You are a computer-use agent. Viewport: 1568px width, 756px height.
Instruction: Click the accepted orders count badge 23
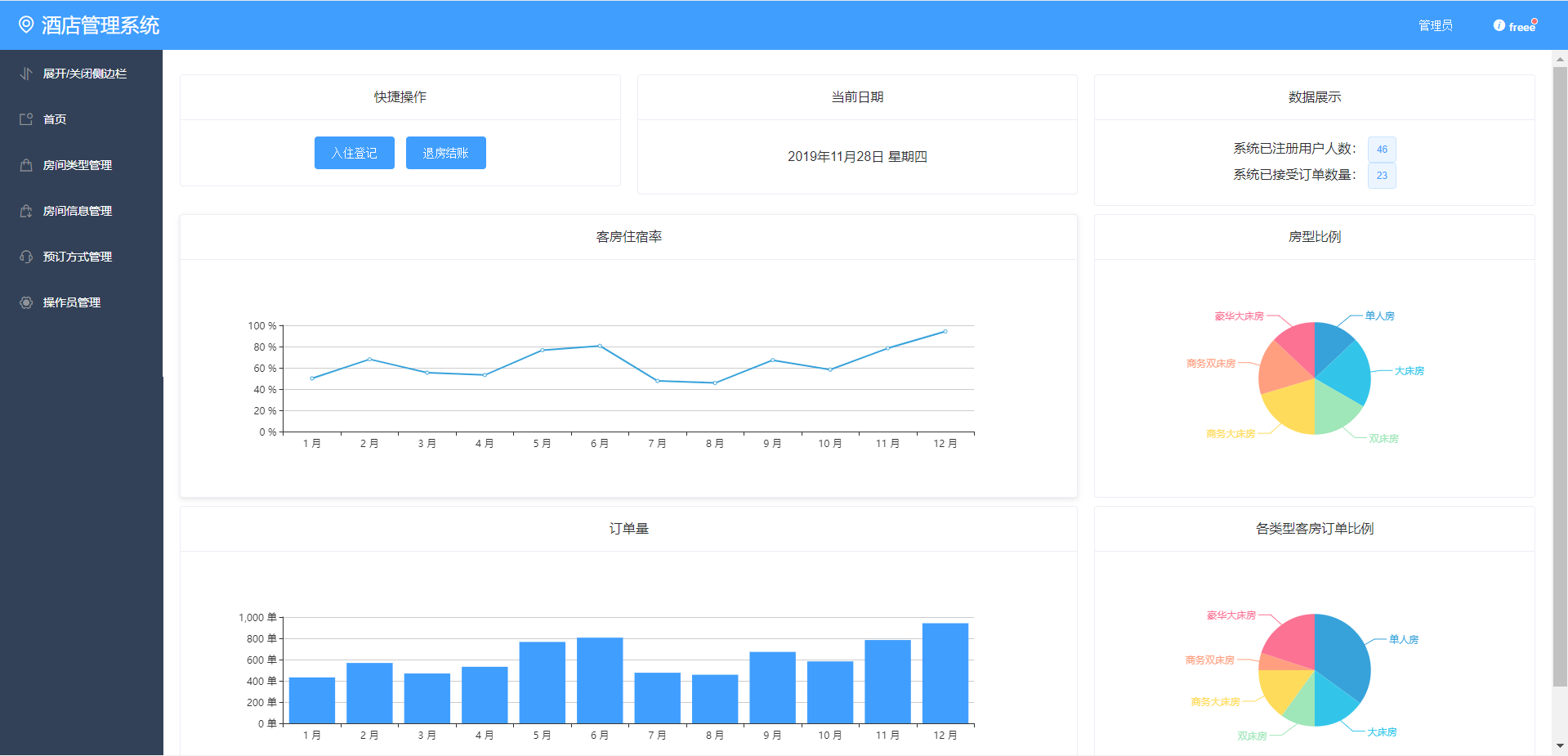tap(1382, 176)
